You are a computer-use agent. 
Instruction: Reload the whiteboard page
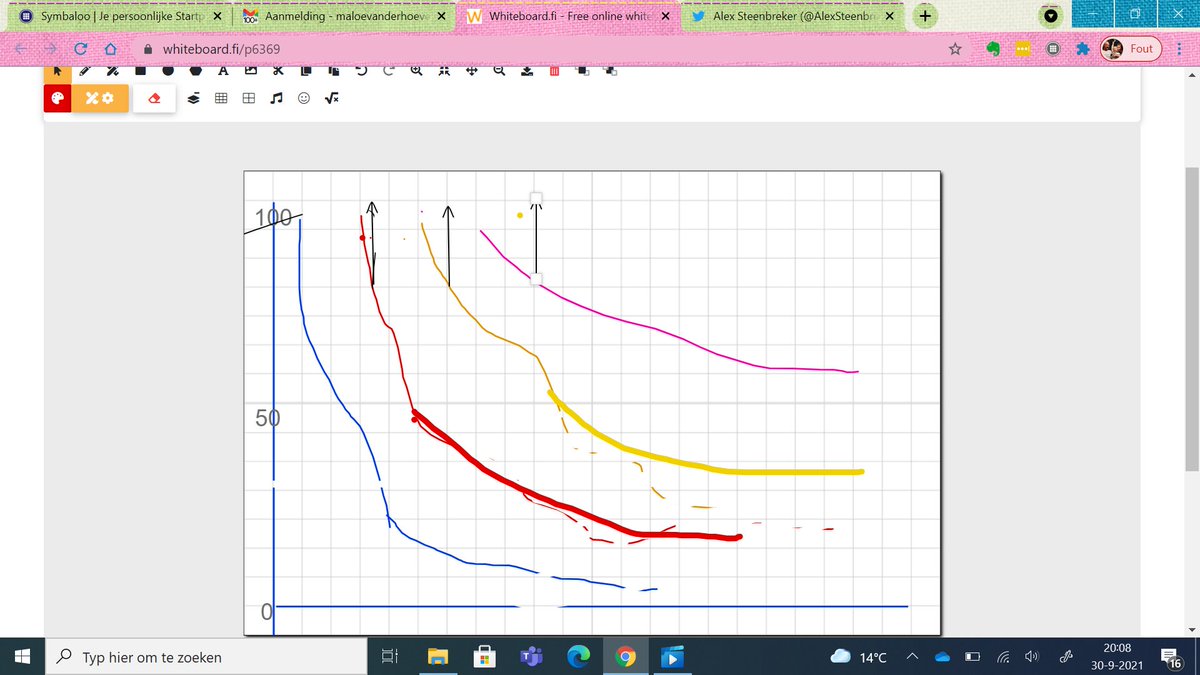[x=83, y=48]
